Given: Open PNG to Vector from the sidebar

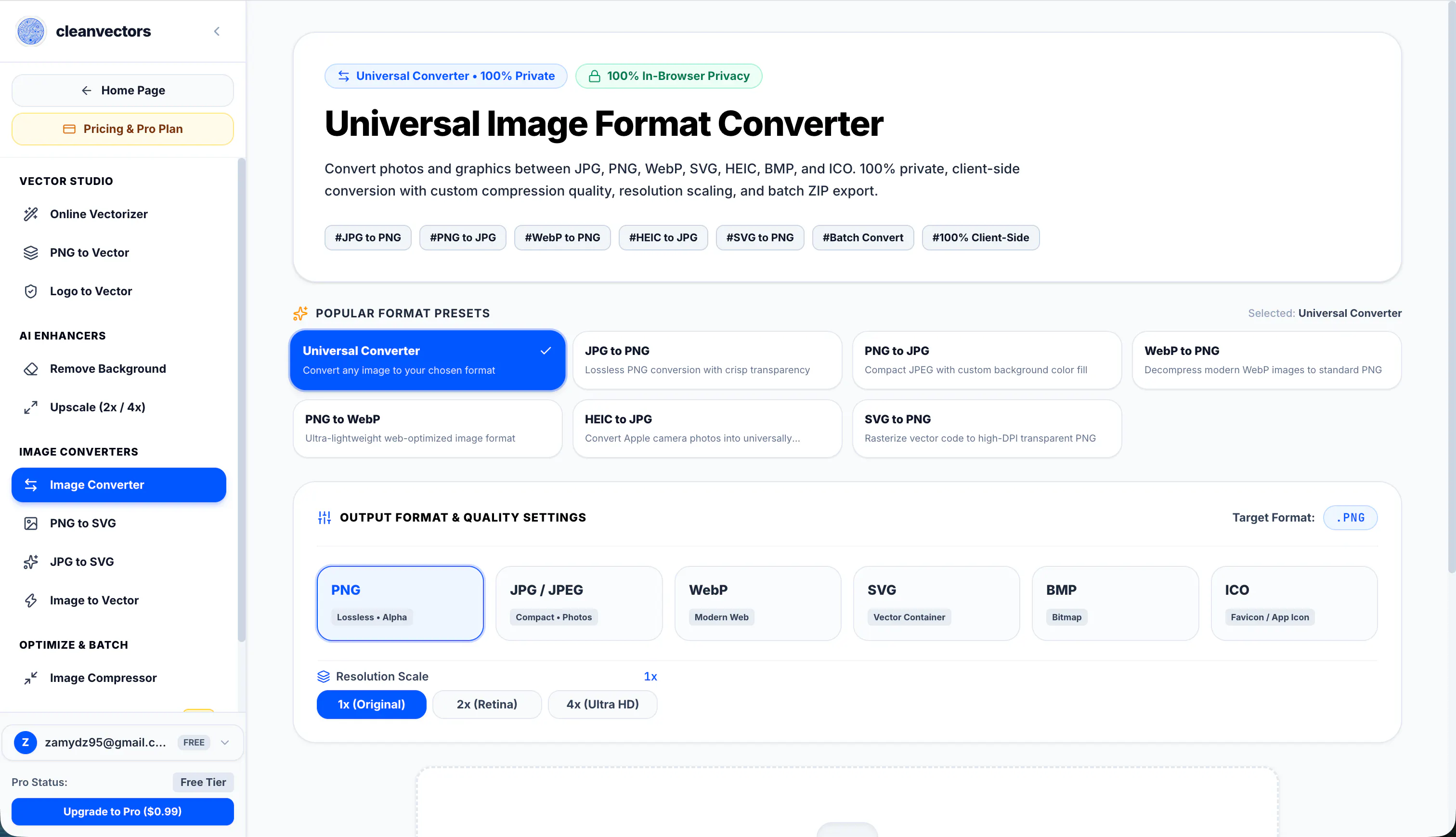Looking at the screenshot, I should pyautogui.click(x=119, y=252).
